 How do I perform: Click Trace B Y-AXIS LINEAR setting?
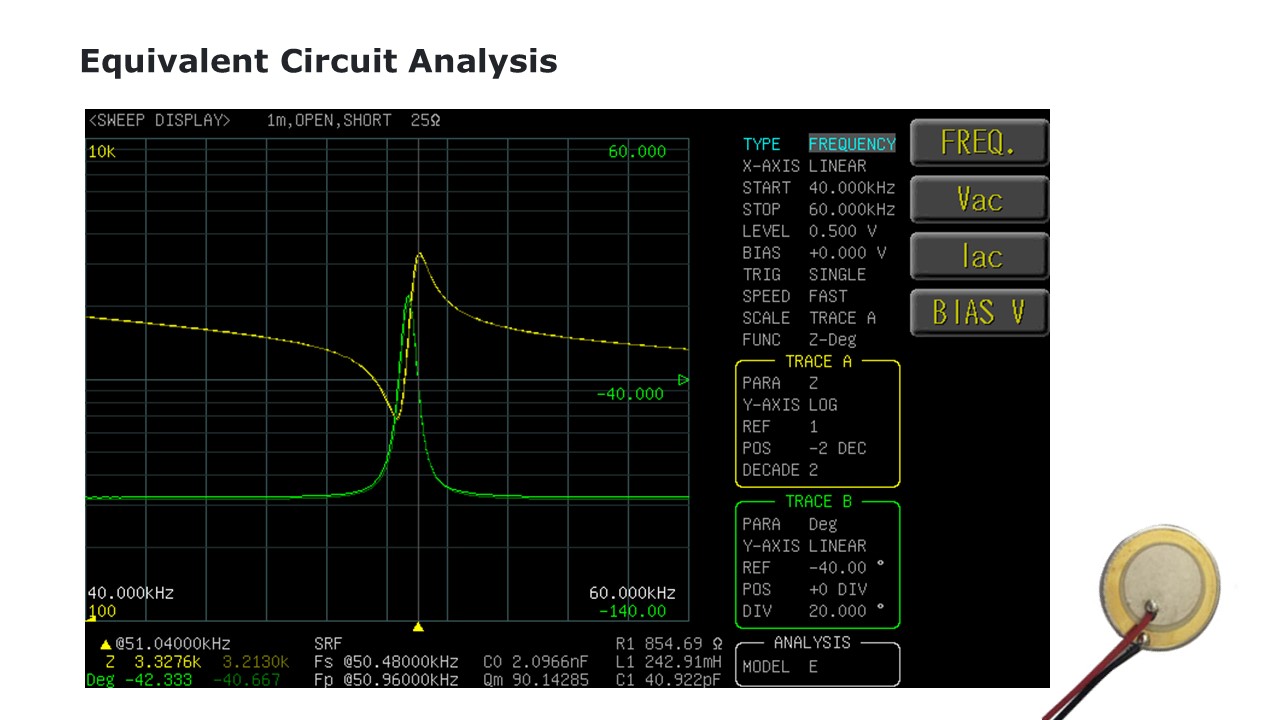(804, 546)
